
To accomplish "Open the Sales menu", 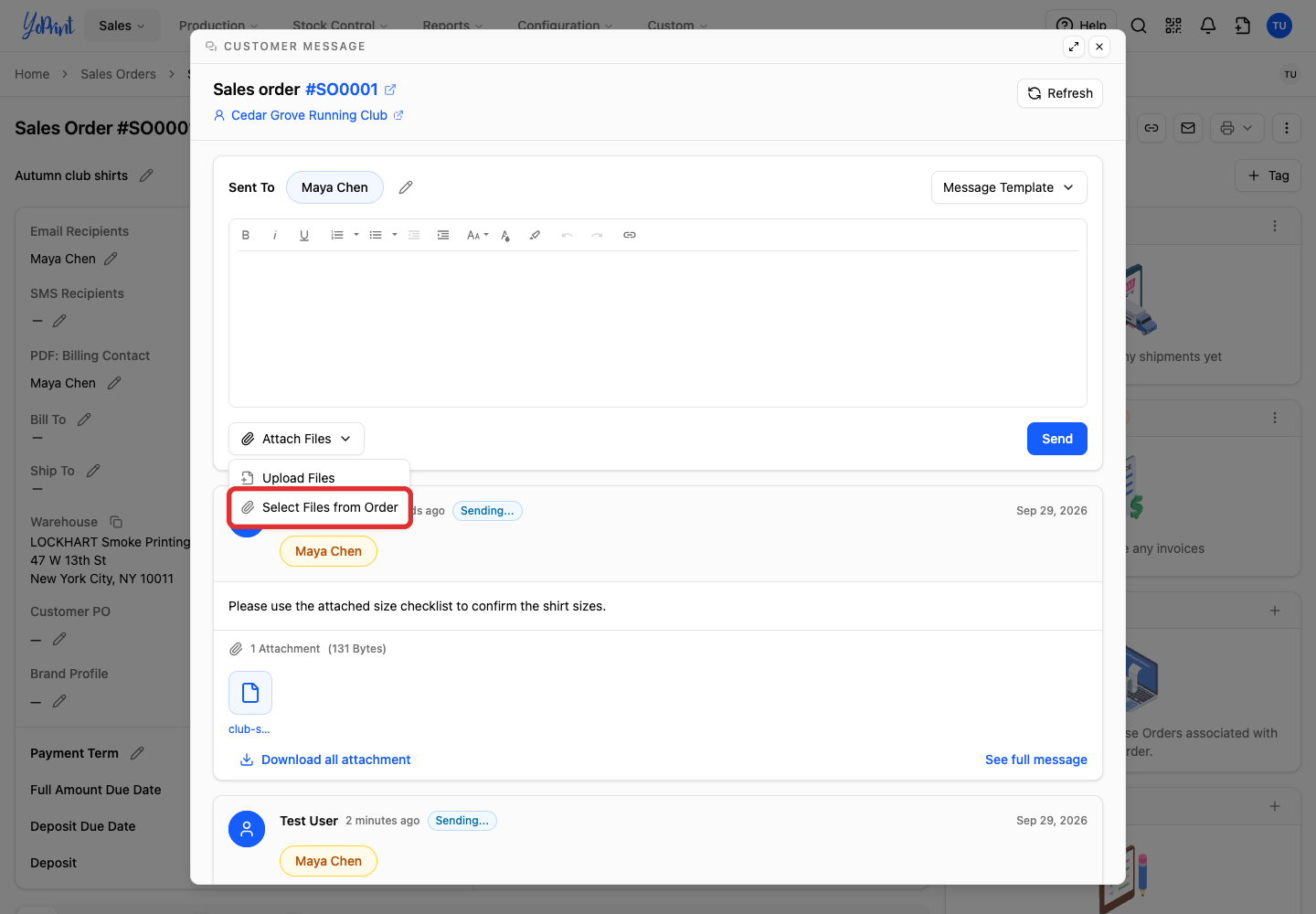I will point(122,26).
